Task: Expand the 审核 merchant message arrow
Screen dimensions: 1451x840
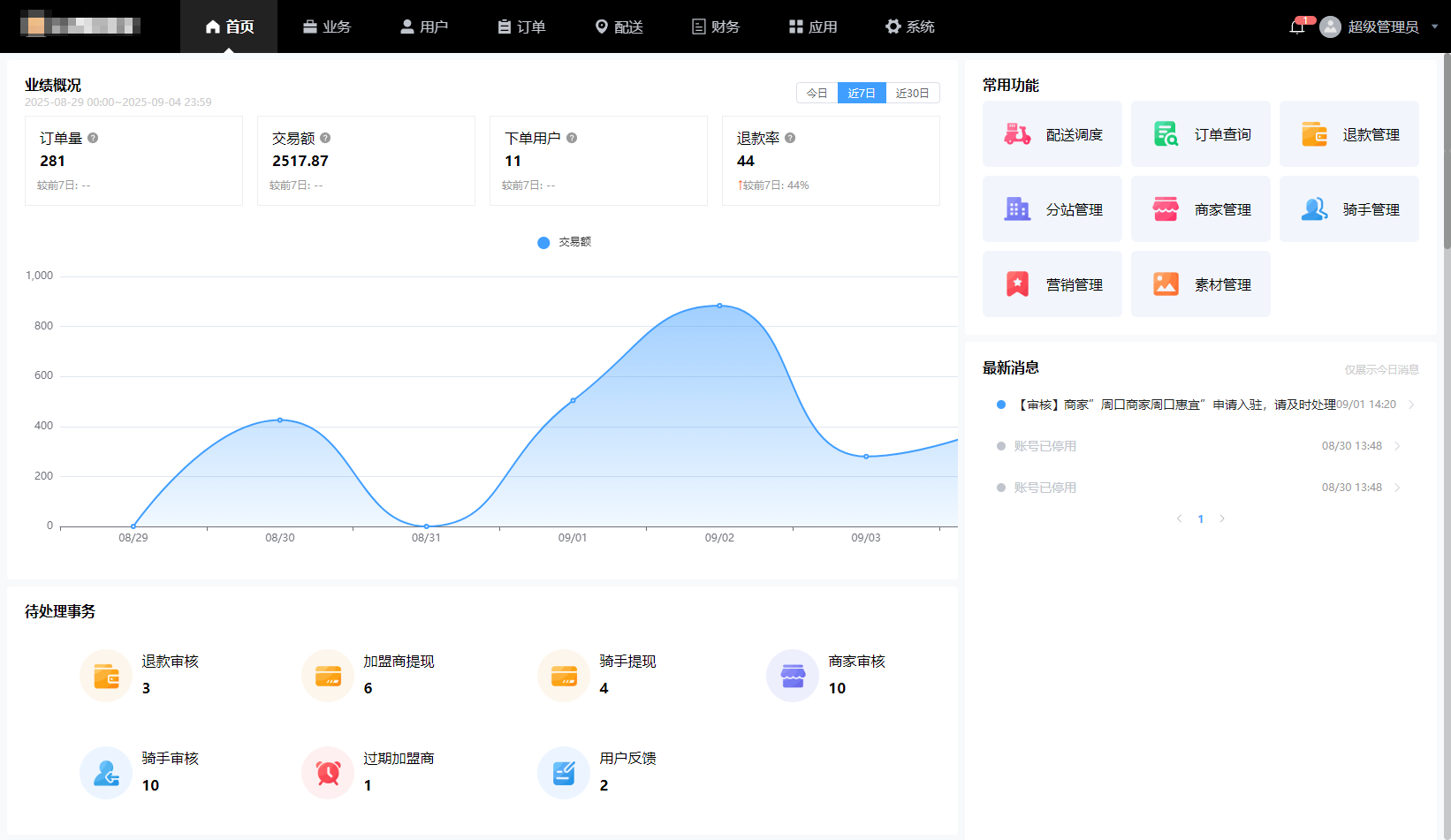Action: click(x=1411, y=405)
